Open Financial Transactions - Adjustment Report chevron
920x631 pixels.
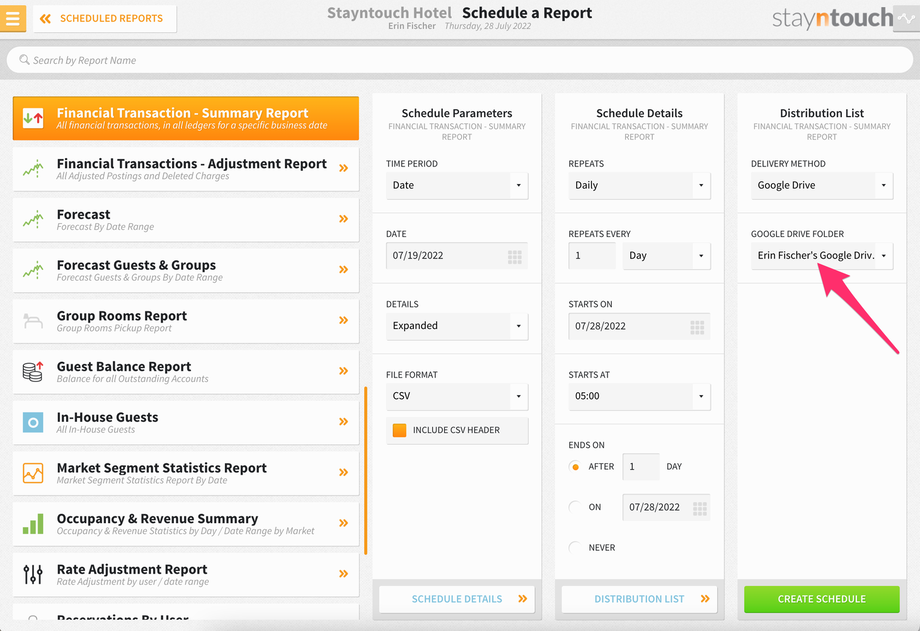343,168
